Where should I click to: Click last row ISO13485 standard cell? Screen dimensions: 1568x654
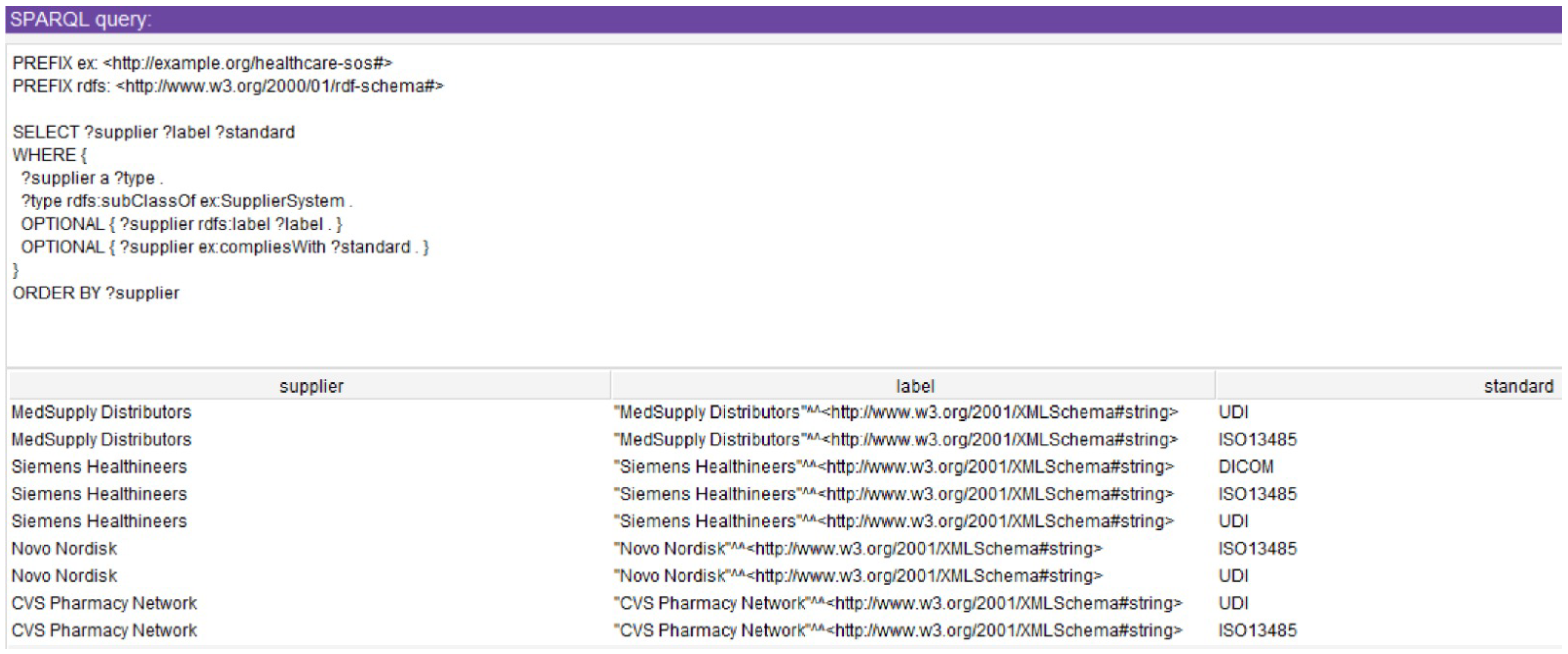(1257, 630)
